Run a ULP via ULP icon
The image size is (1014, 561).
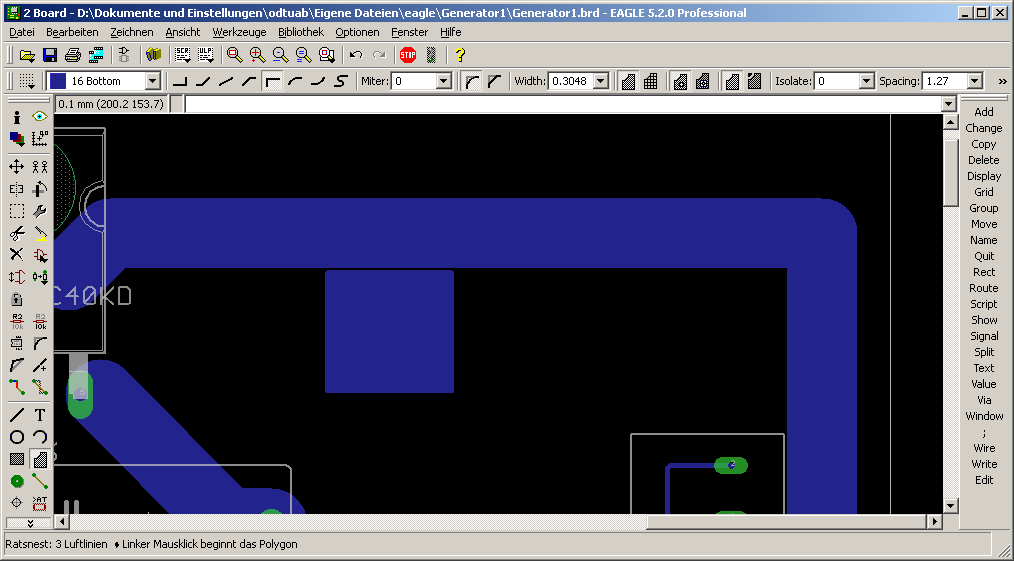(206, 55)
